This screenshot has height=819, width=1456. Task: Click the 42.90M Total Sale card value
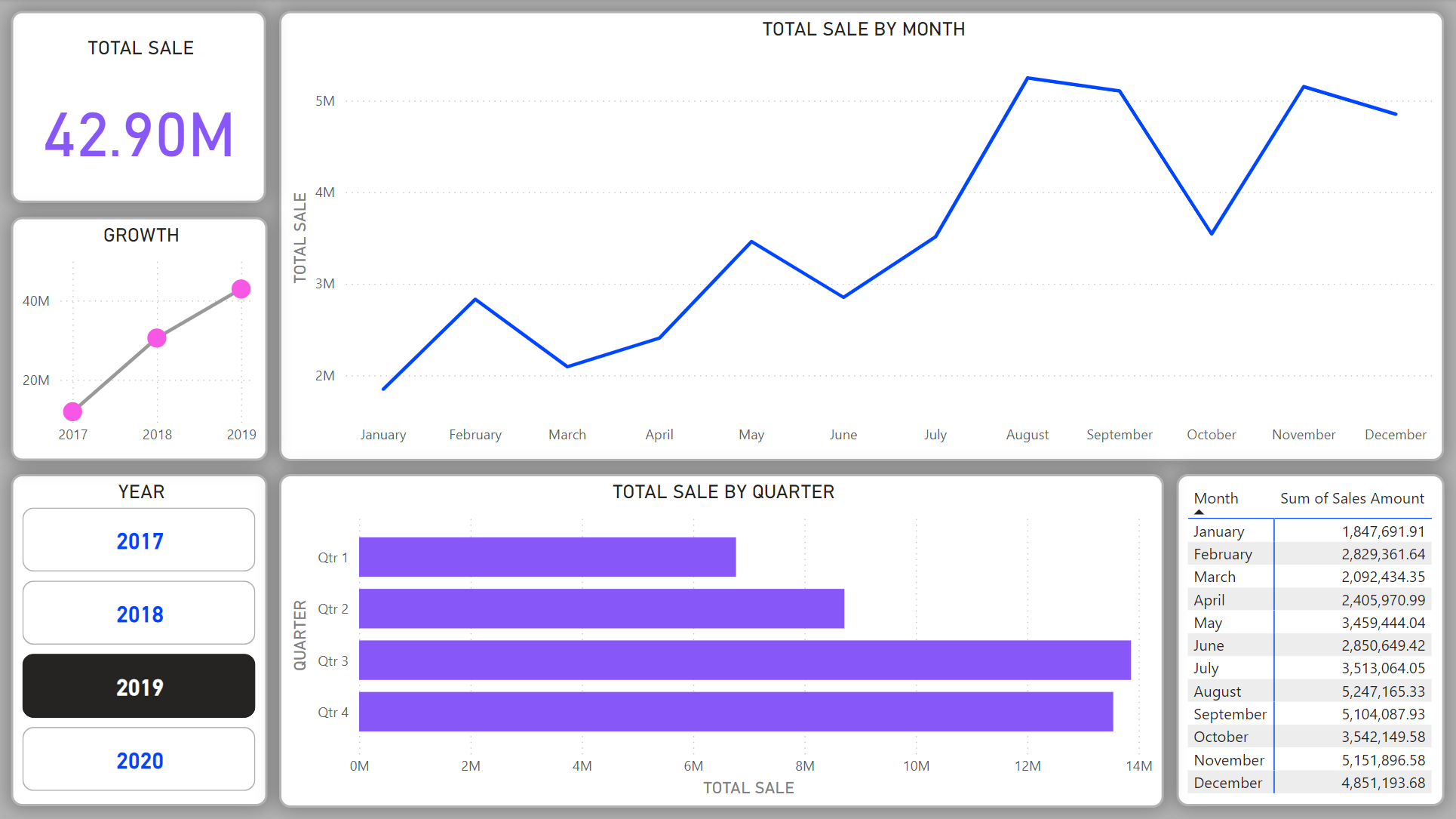(x=139, y=136)
